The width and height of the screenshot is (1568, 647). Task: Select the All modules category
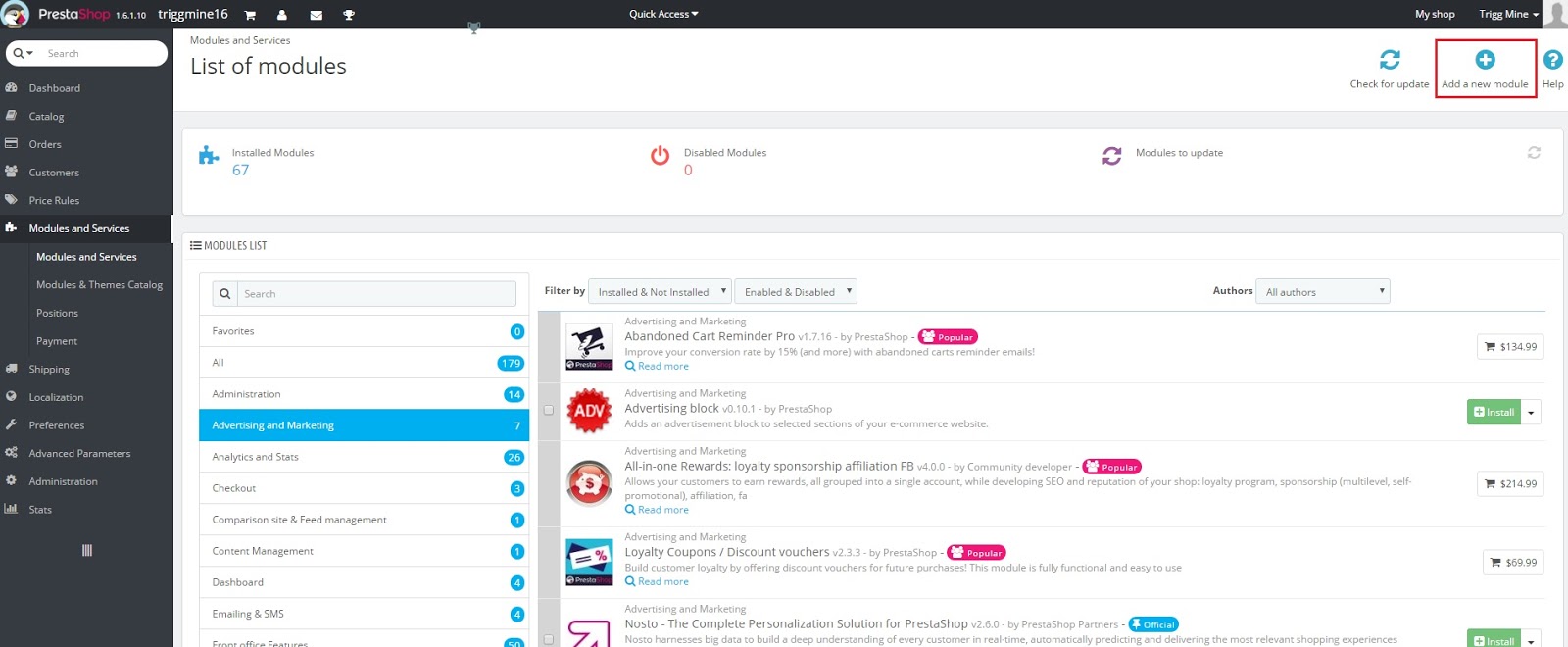tap(364, 363)
